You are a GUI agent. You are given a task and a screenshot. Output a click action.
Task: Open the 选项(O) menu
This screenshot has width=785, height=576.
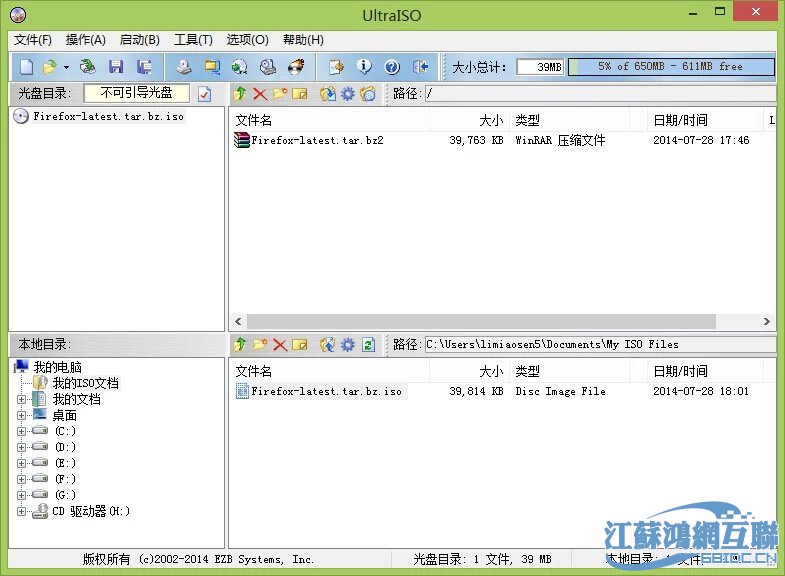tap(247, 40)
